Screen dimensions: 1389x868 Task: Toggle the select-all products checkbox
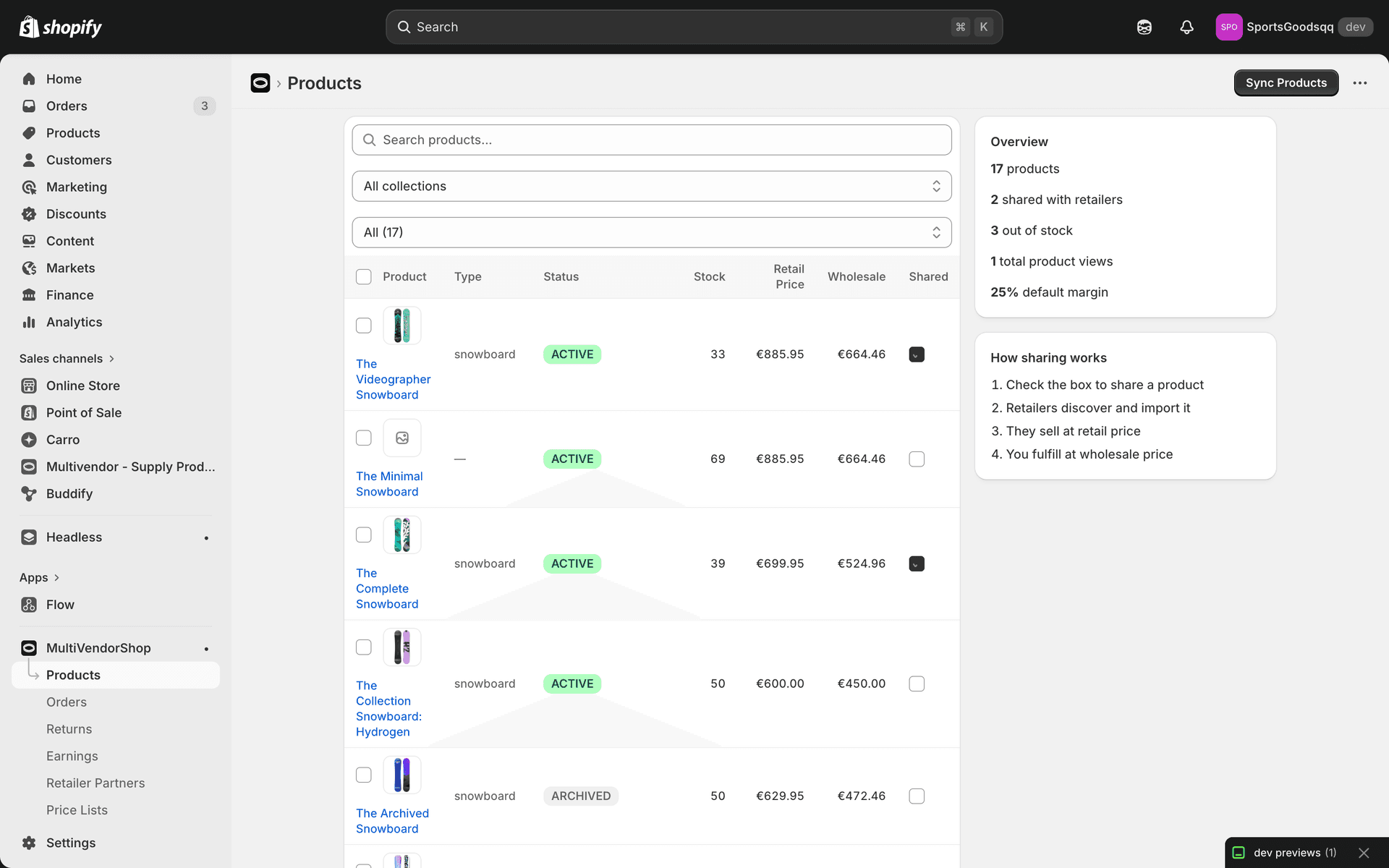click(363, 276)
